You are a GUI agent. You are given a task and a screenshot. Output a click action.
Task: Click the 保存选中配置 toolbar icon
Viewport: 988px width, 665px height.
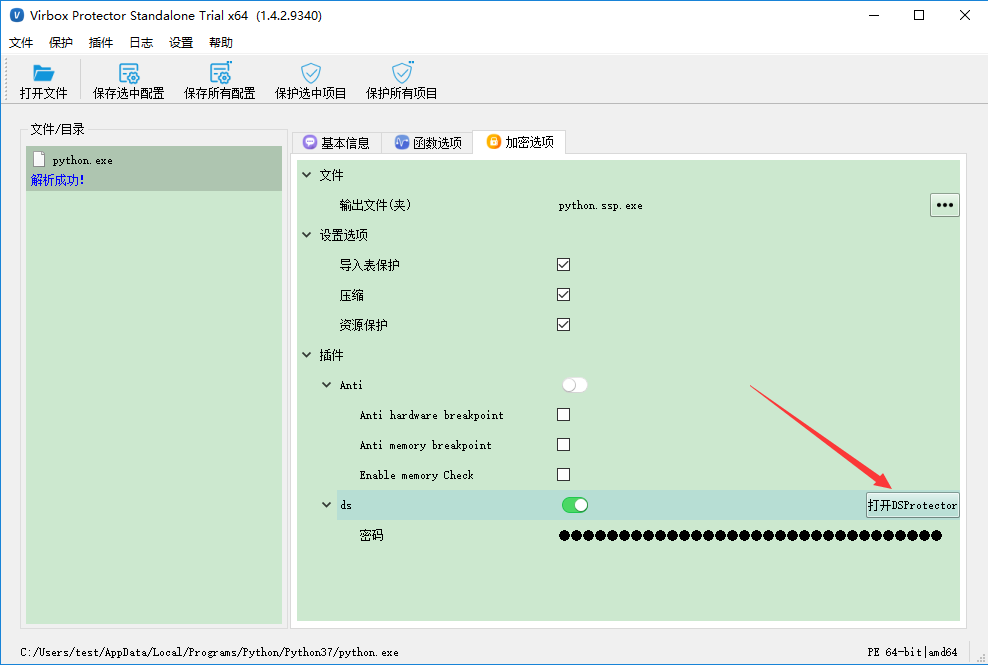(129, 73)
